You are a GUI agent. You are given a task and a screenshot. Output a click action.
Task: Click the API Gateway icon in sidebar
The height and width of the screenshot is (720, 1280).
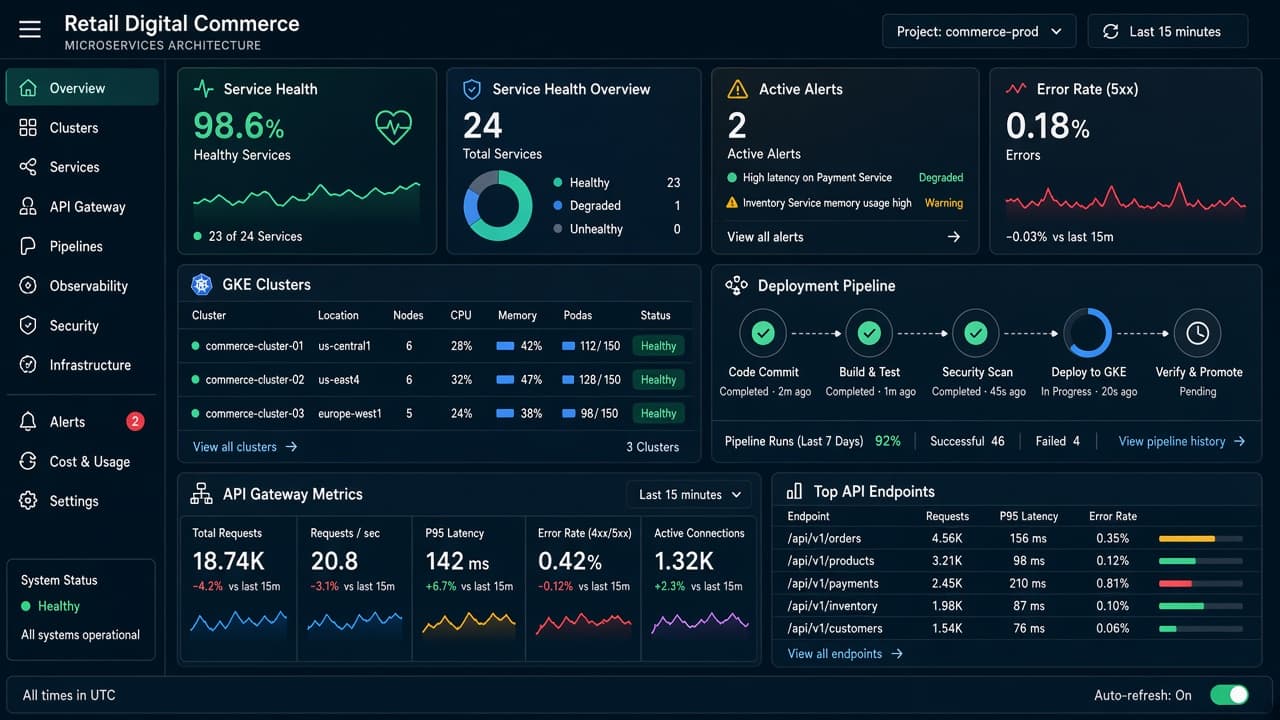pyautogui.click(x=28, y=207)
